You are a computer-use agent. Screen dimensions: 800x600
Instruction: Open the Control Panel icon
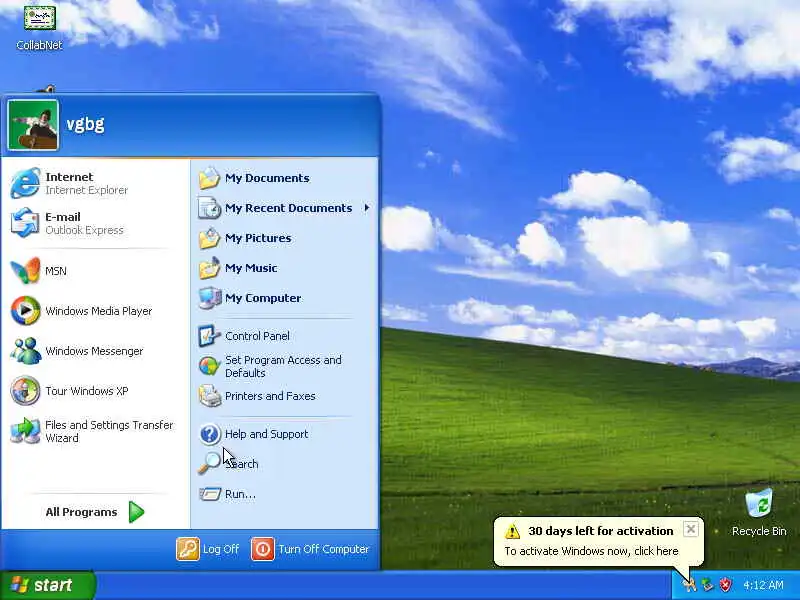click(x=209, y=336)
